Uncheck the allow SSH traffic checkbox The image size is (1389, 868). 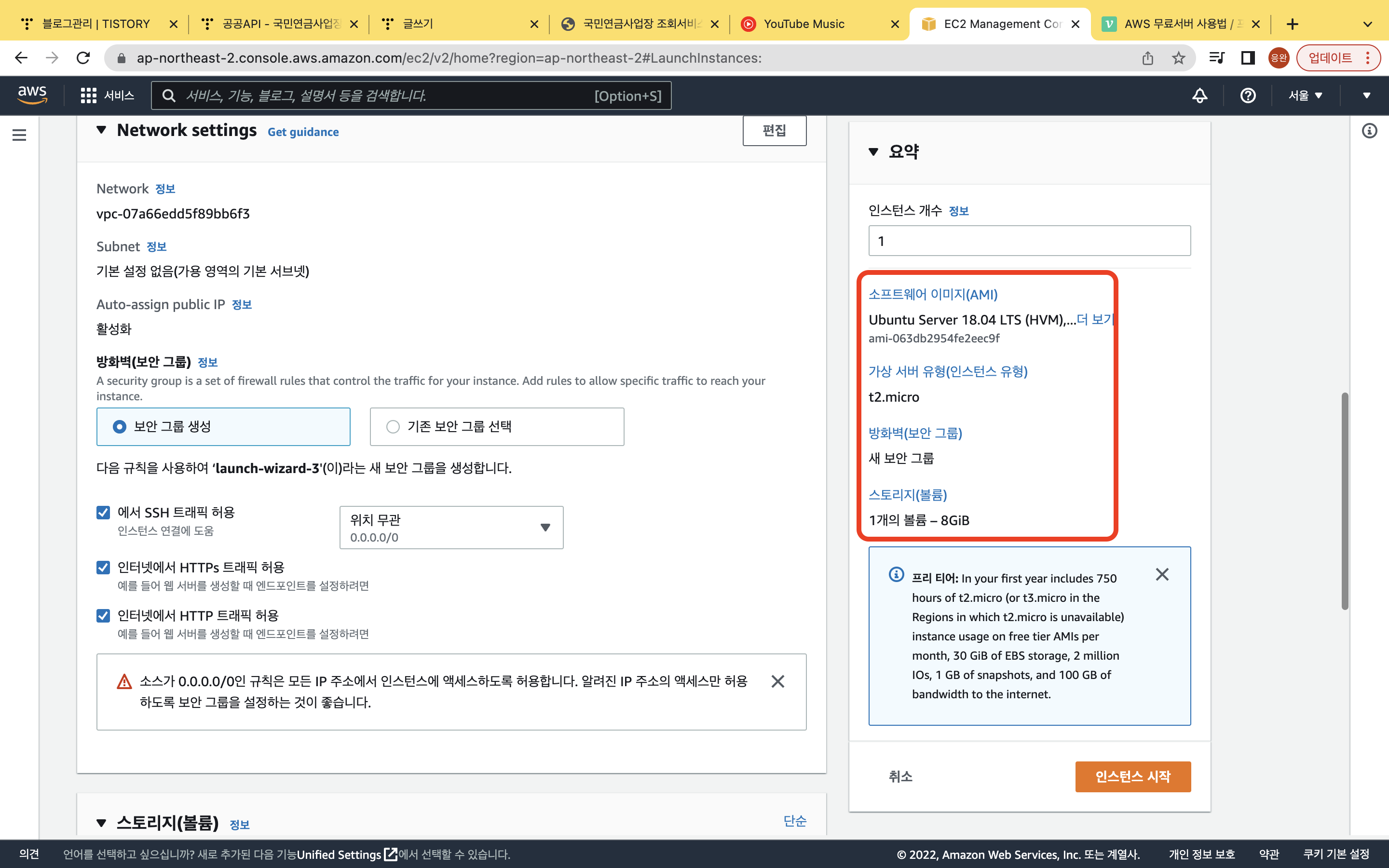[103, 512]
